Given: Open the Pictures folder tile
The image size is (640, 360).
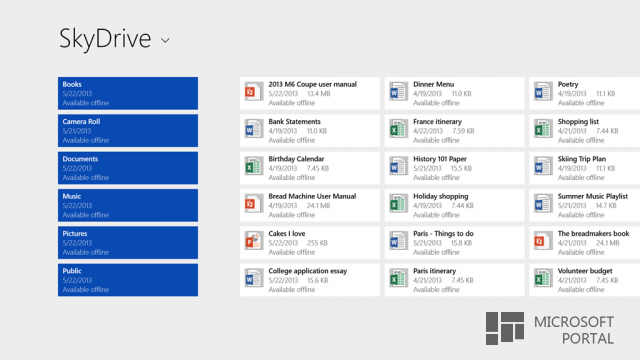Looking at the screenshot, I should tap(128, 243).
